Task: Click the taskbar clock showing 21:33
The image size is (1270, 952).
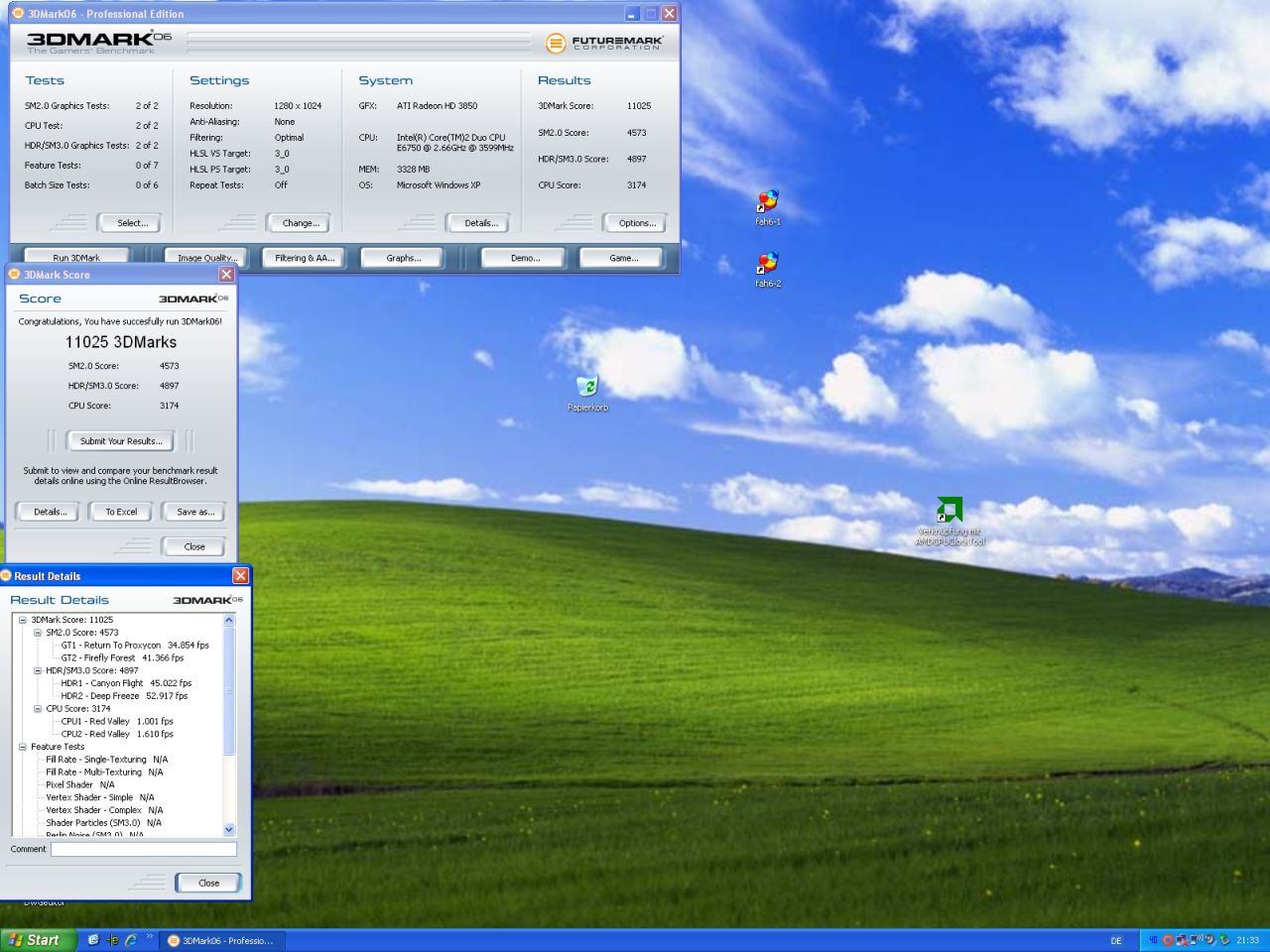Action: coord(1247,940)
